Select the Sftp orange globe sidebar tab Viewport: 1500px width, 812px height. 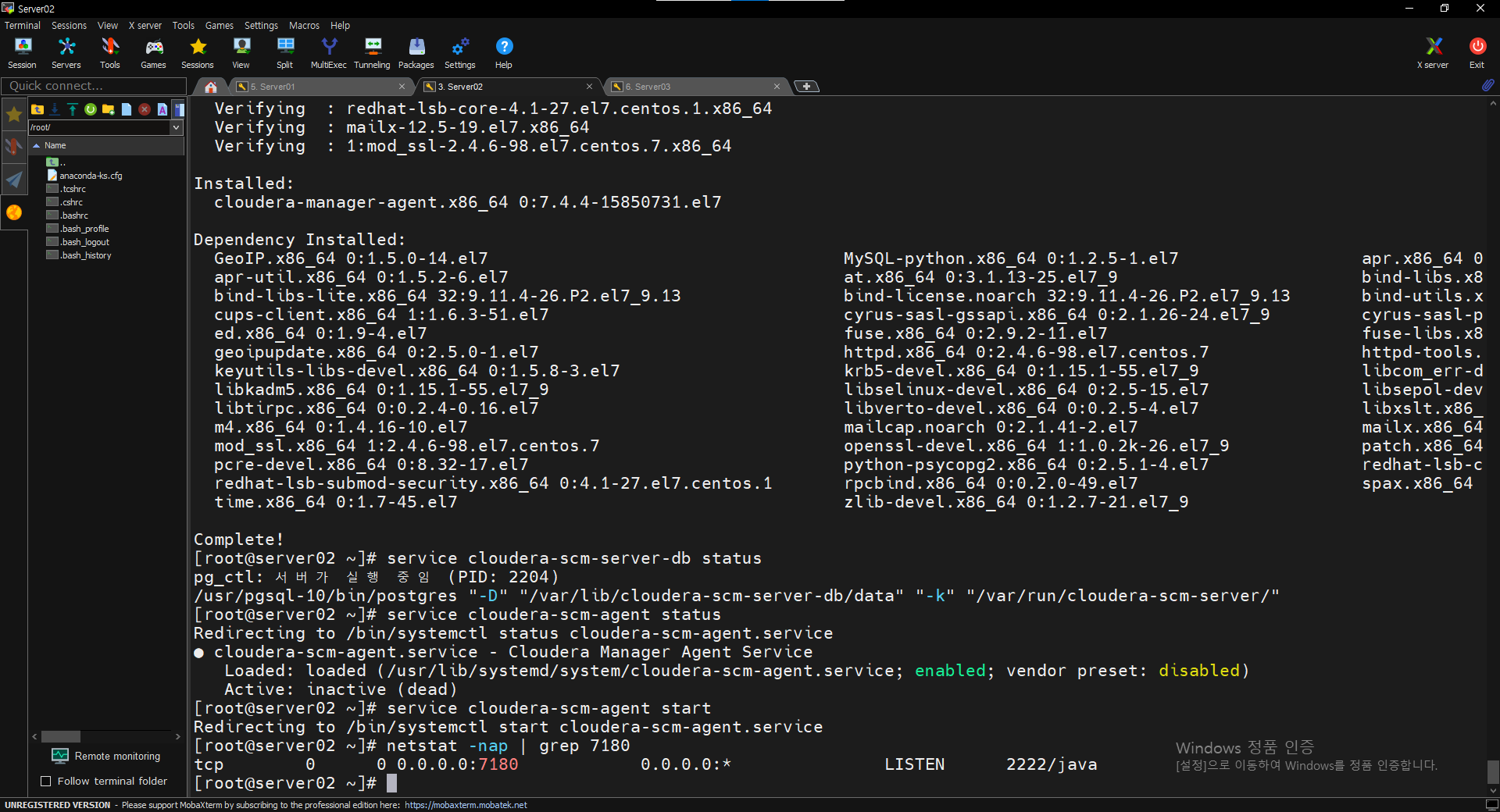[14, 212]
